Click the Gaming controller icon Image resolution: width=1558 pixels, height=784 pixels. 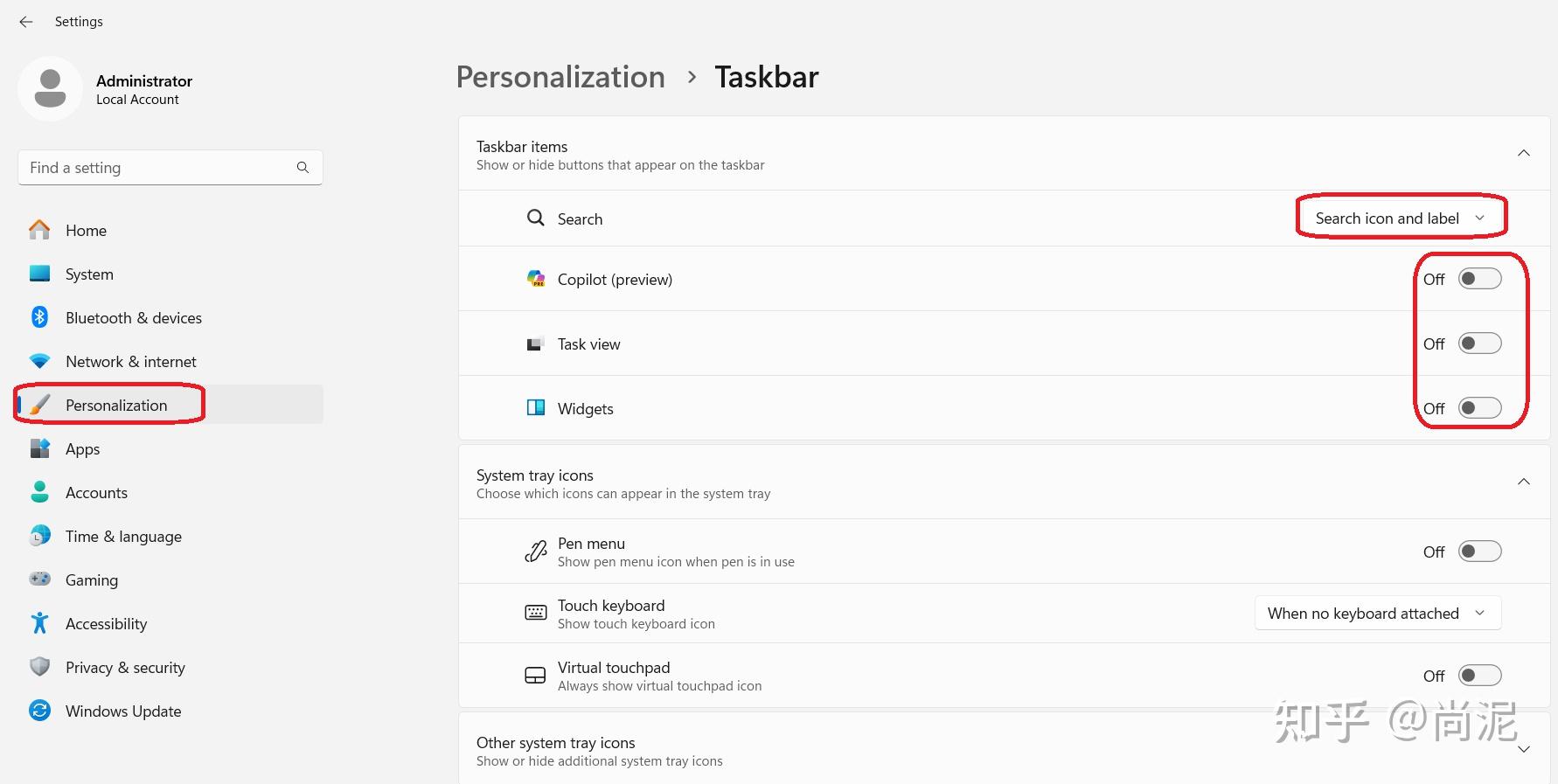[x=39, y=579]
